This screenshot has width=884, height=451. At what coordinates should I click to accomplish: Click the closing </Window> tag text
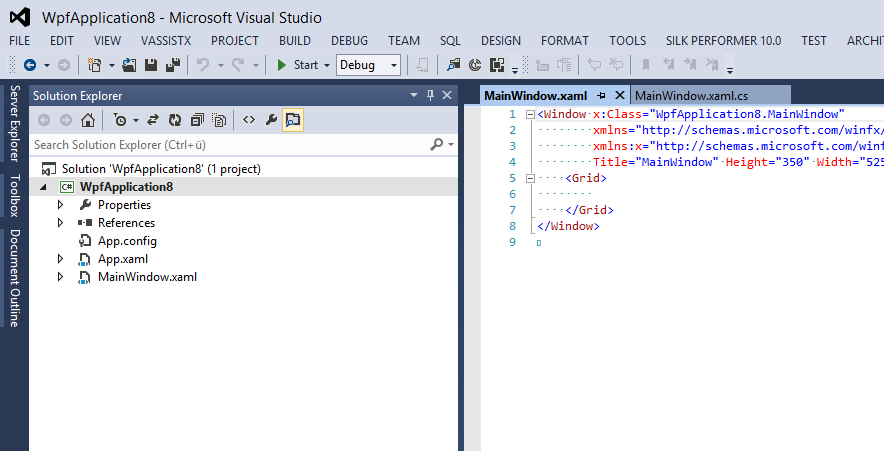pos(568,226)
